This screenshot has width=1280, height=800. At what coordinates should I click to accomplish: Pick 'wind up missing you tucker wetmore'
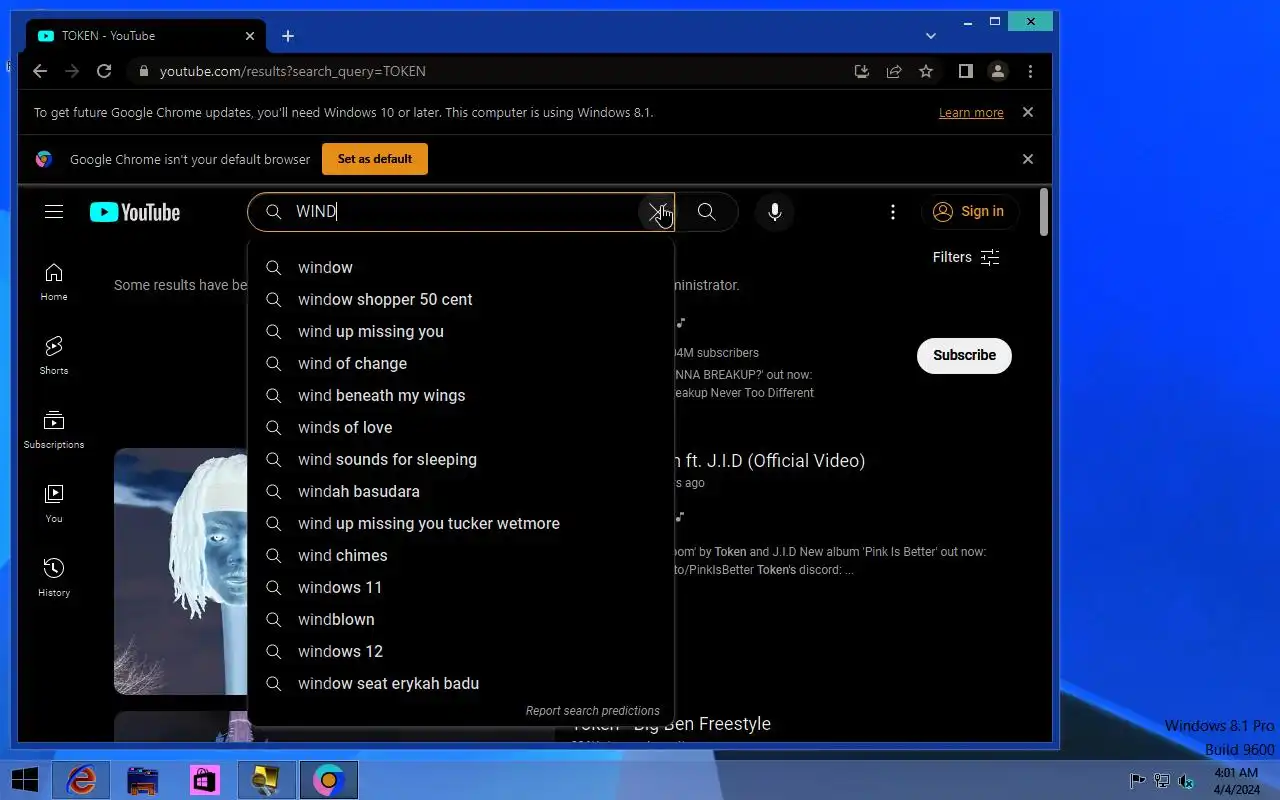(x=461, y=523)
